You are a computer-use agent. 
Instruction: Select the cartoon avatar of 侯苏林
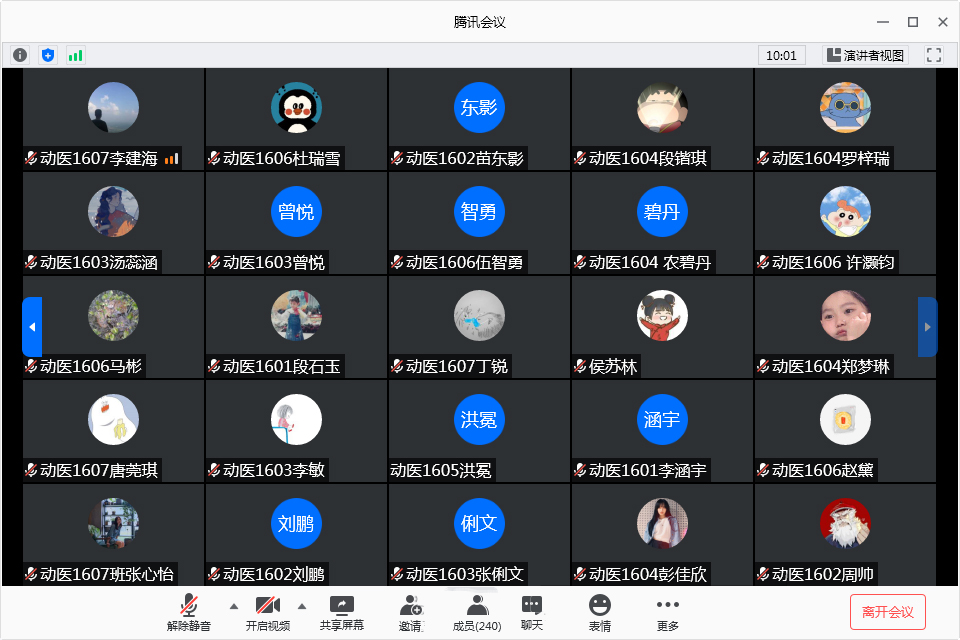(662, 315)
